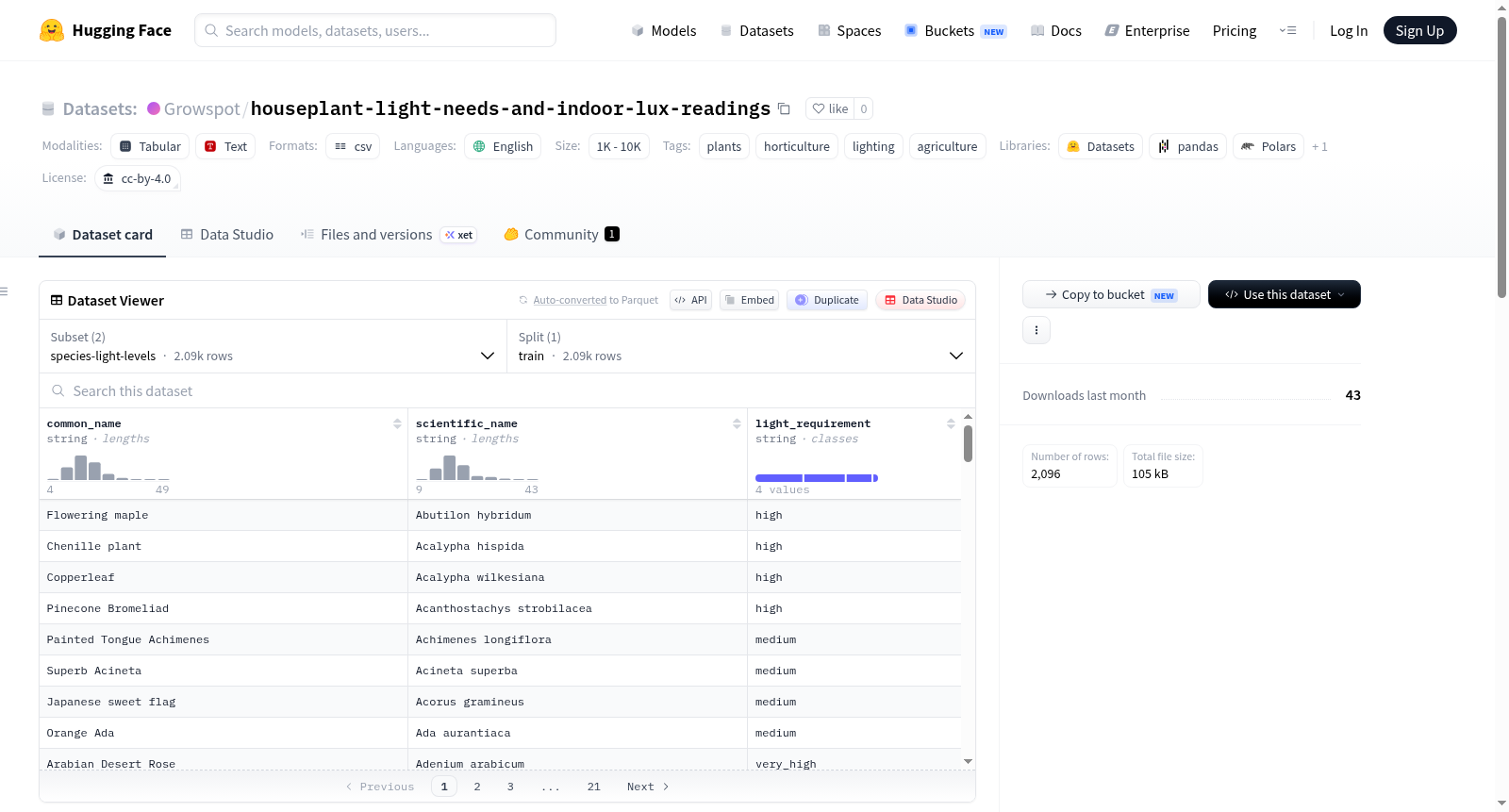Click the Growspot organization avatar
The image size is (1509, 812).
[154, 108]
